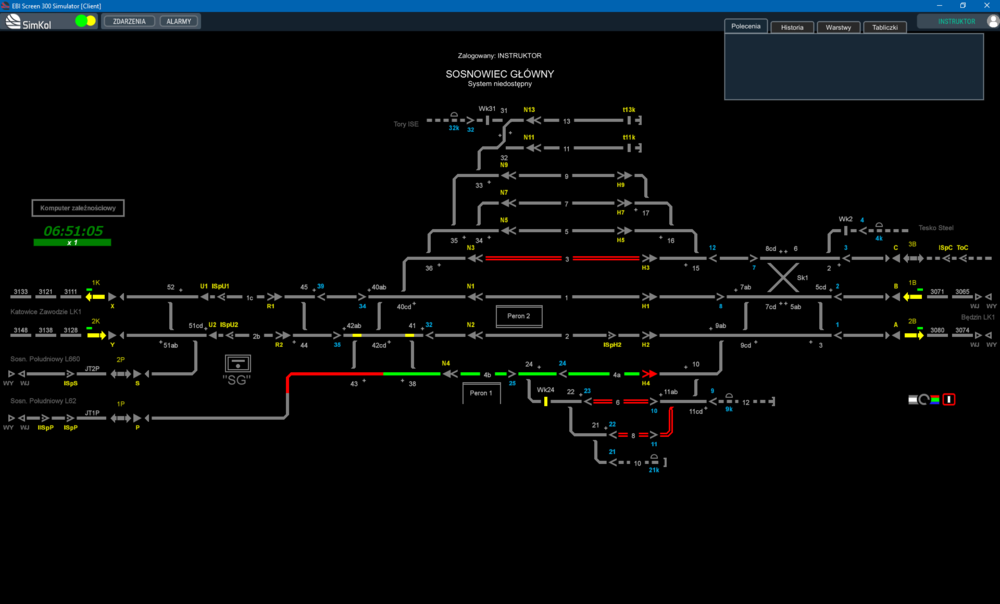Click the white rectangle legend icon

pos(913,400)
